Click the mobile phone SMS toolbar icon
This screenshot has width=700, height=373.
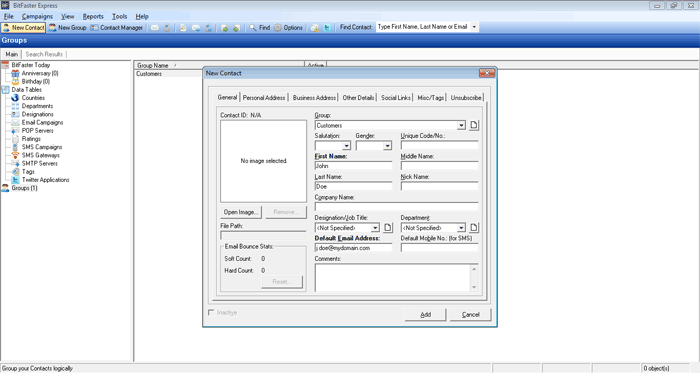(167, 28)
